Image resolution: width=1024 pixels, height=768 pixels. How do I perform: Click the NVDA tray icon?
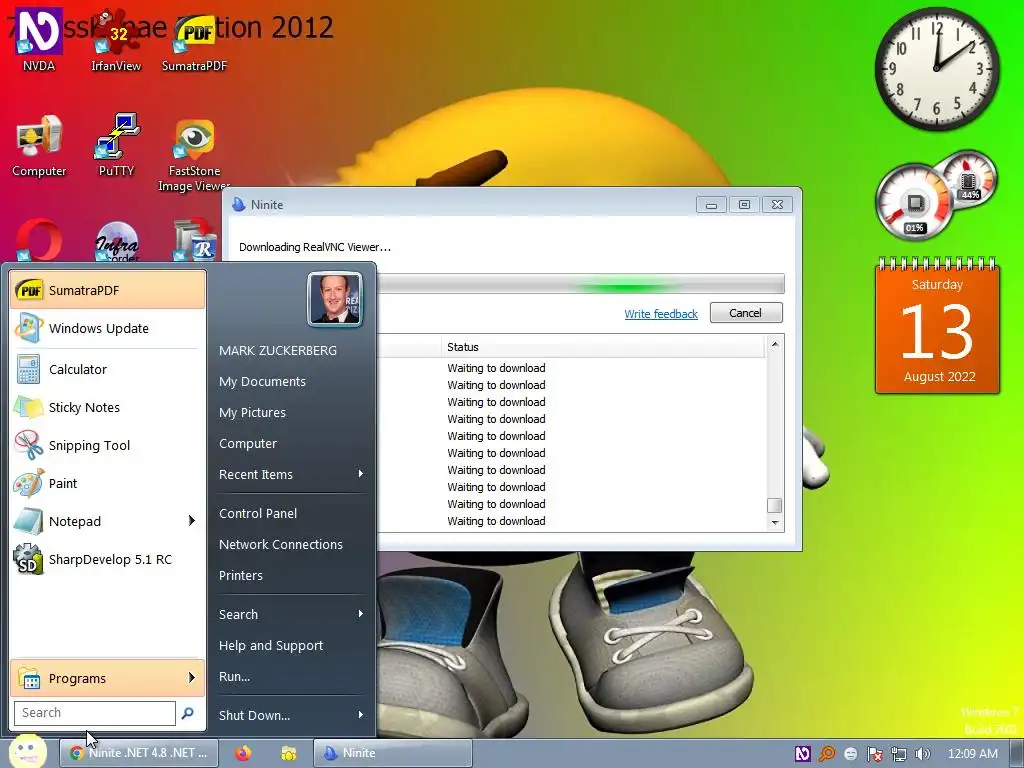point(803,754)
